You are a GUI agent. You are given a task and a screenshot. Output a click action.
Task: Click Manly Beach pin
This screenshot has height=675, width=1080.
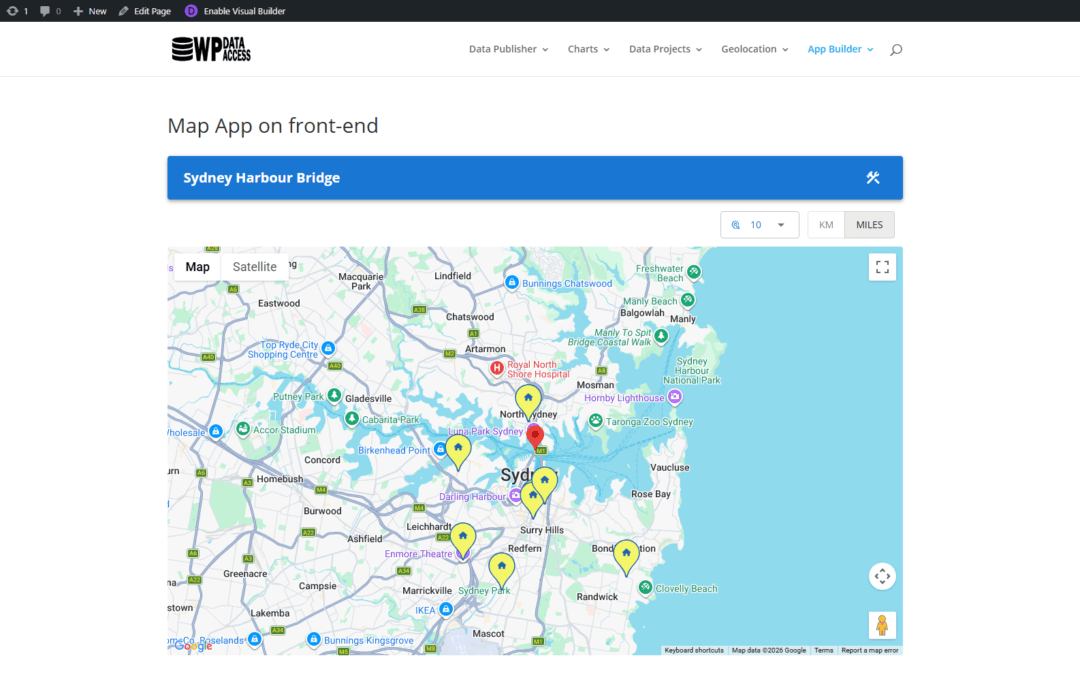pos(687,300)
